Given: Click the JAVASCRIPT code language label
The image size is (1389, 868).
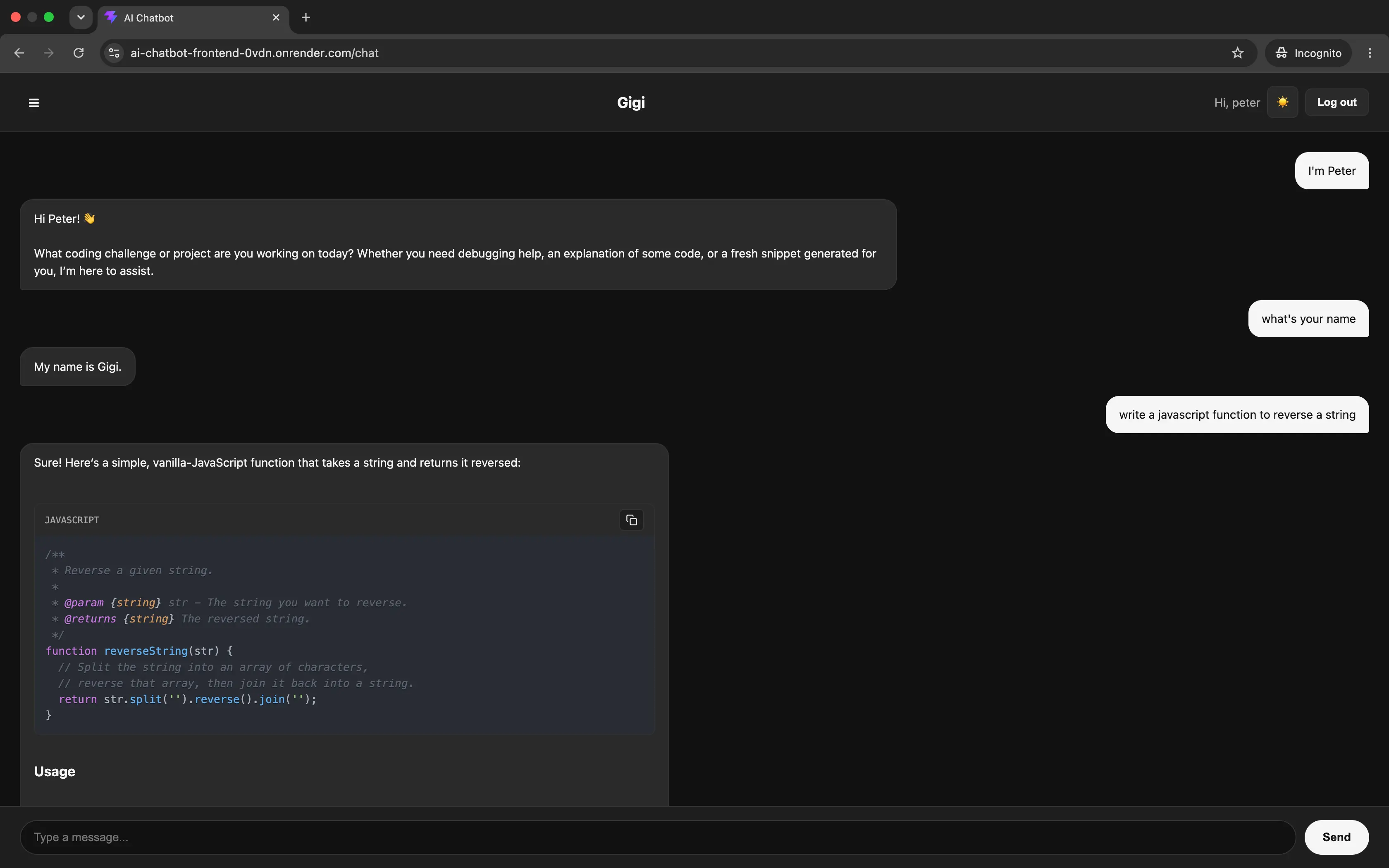Looking at the screenshot, I should tap(72, 520).
